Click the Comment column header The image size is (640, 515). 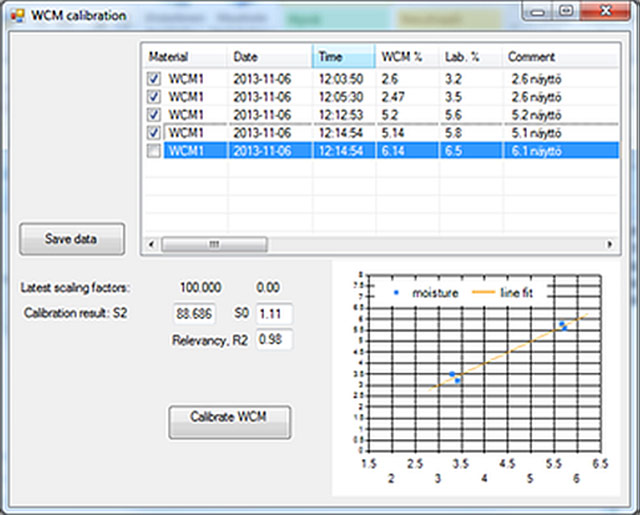click(555, 57)
